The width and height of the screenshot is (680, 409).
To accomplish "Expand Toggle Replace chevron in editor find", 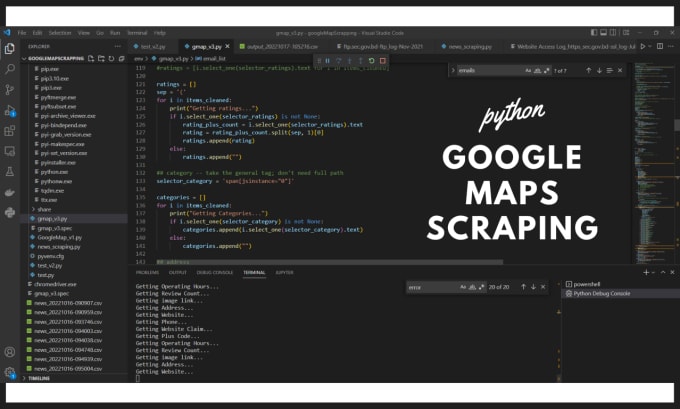I will [x=453, y=70].
